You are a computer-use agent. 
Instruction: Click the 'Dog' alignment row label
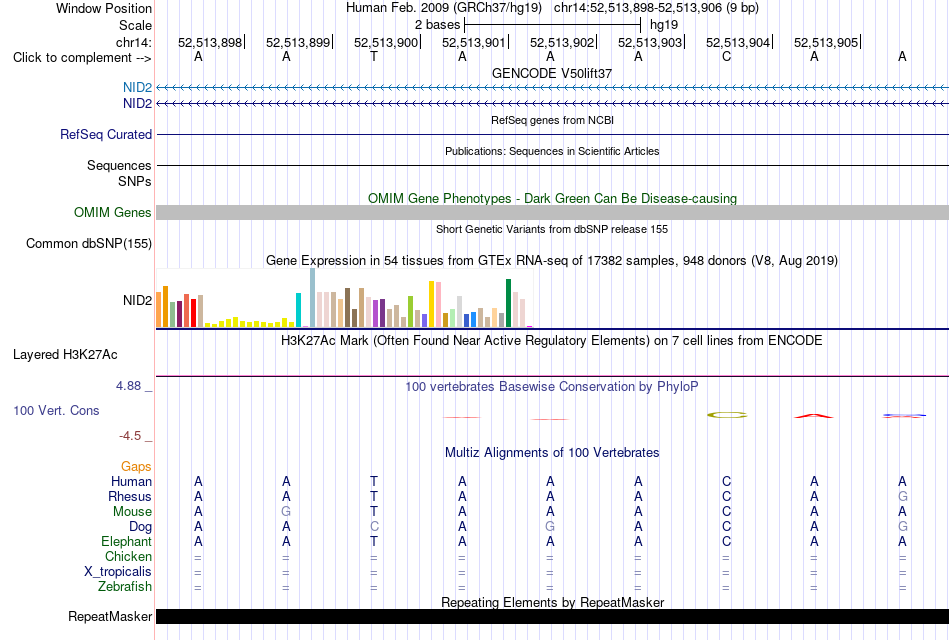pos(140,527)
